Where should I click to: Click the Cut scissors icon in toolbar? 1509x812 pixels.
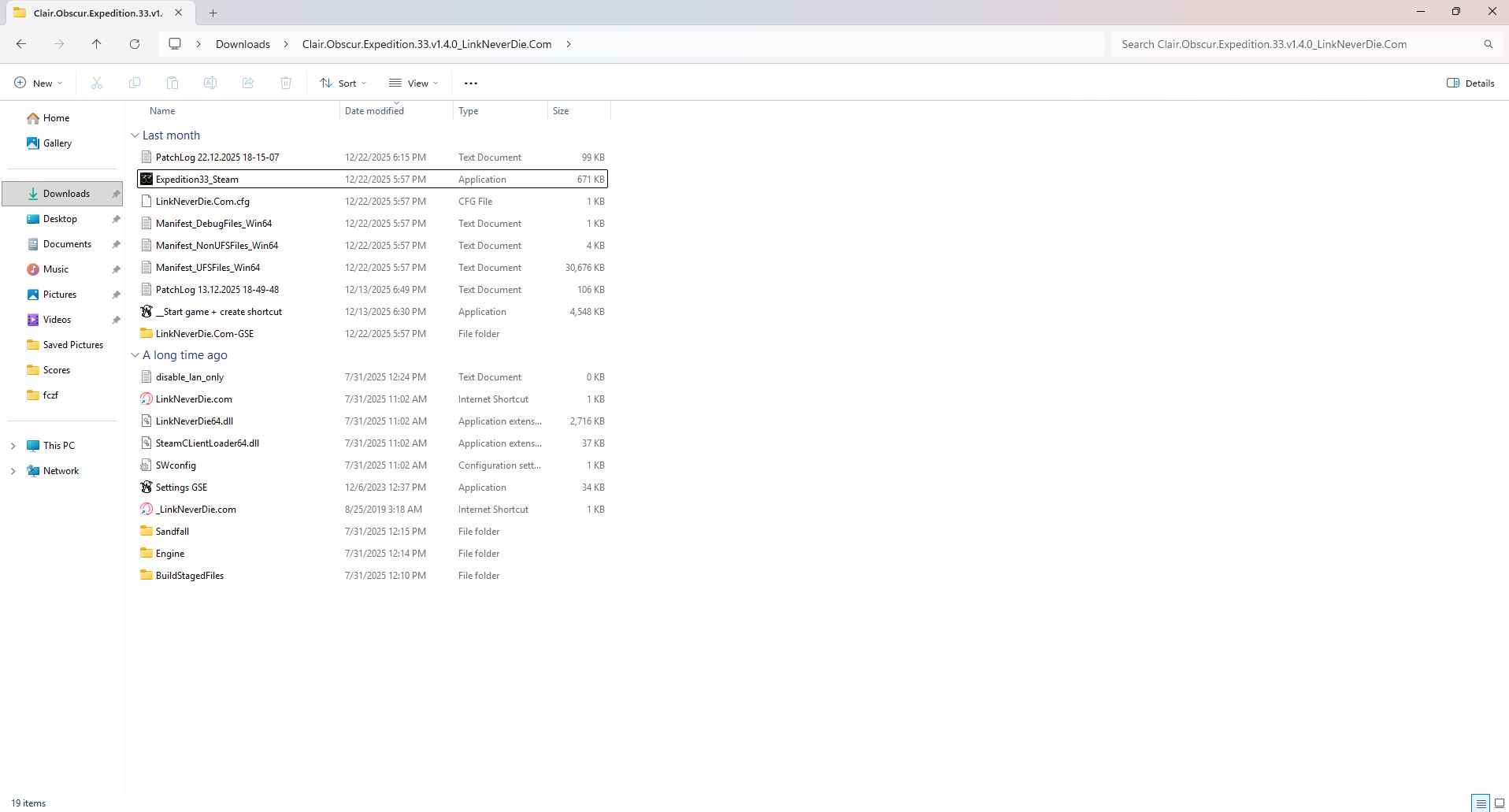coord(97,83)
